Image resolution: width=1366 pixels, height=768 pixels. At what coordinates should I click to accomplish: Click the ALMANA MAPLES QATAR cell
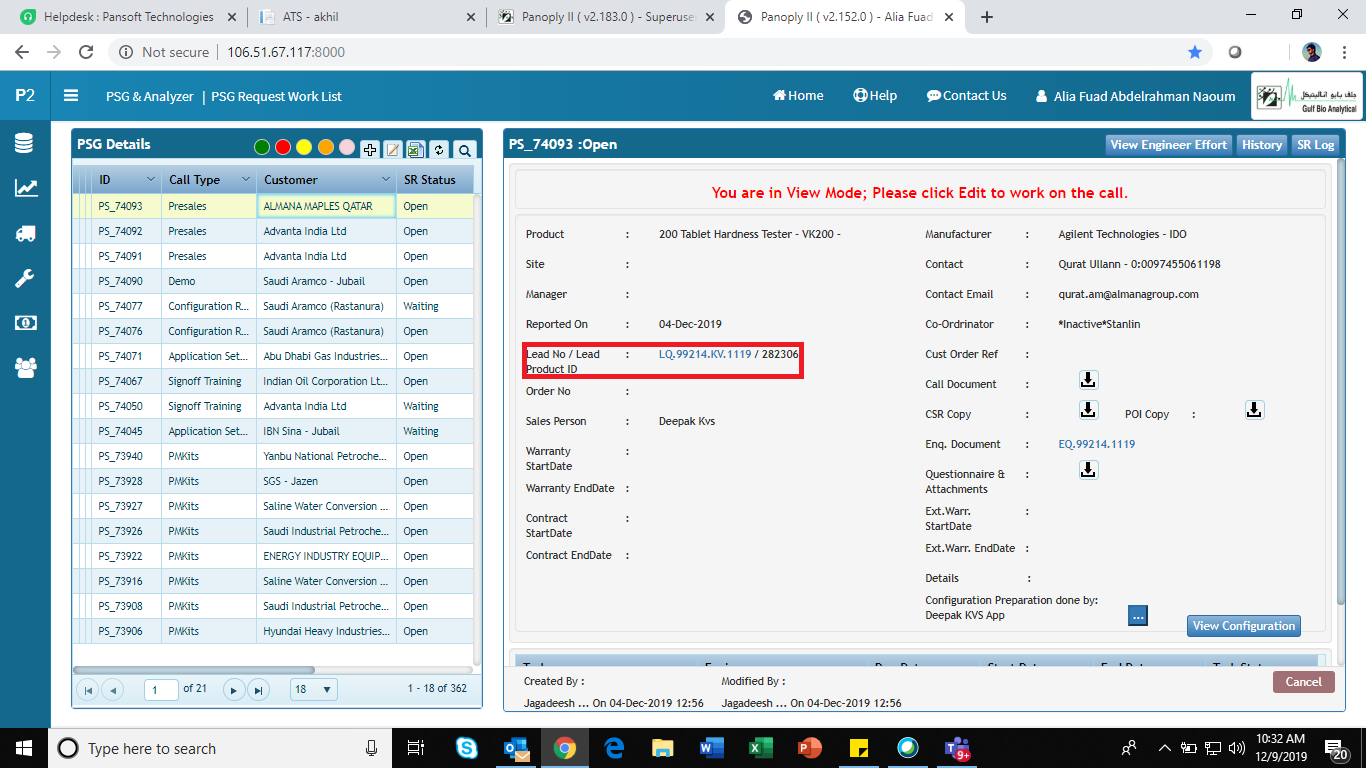[x=326, y=206]
